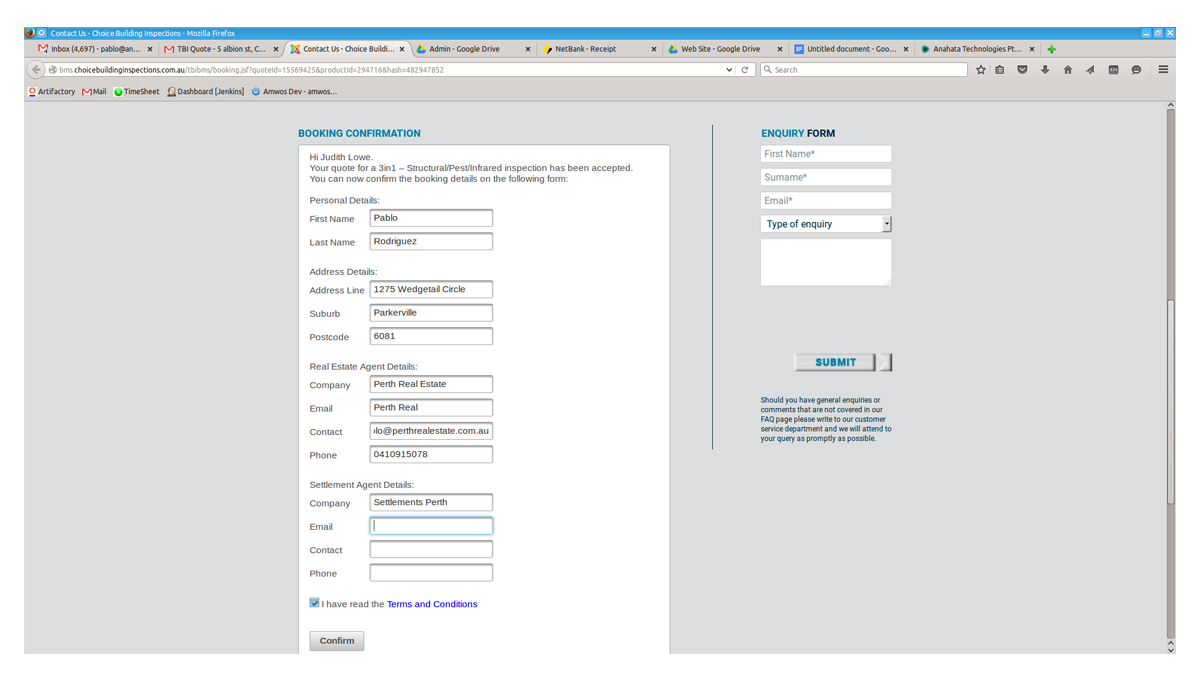Click the Last Name field with Rodriguez
Image resolution: width=1200 pixels, height=680 pixels.
click(x=431, y=241)
